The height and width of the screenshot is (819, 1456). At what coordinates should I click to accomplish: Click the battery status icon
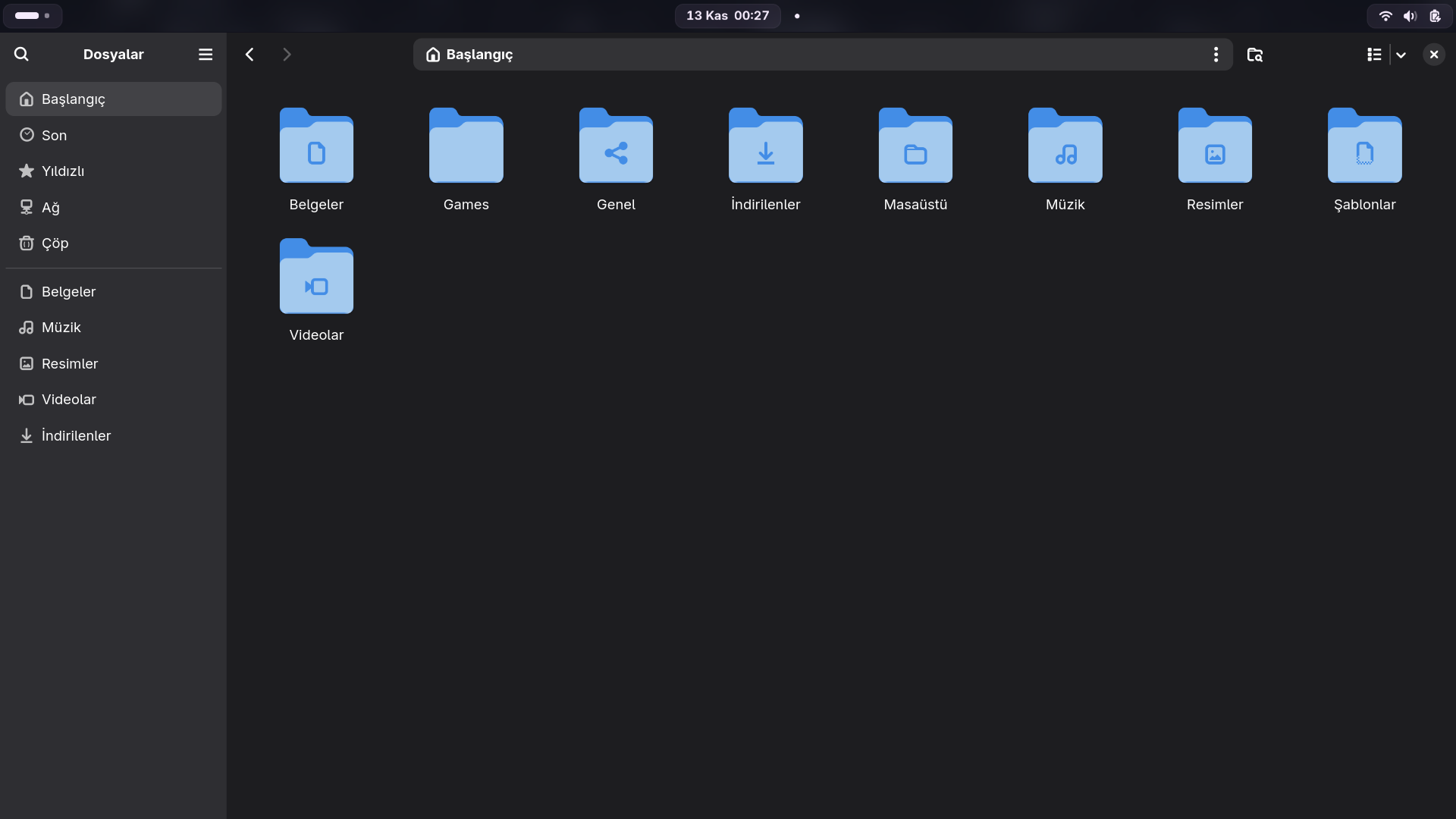pos(1435,15)
